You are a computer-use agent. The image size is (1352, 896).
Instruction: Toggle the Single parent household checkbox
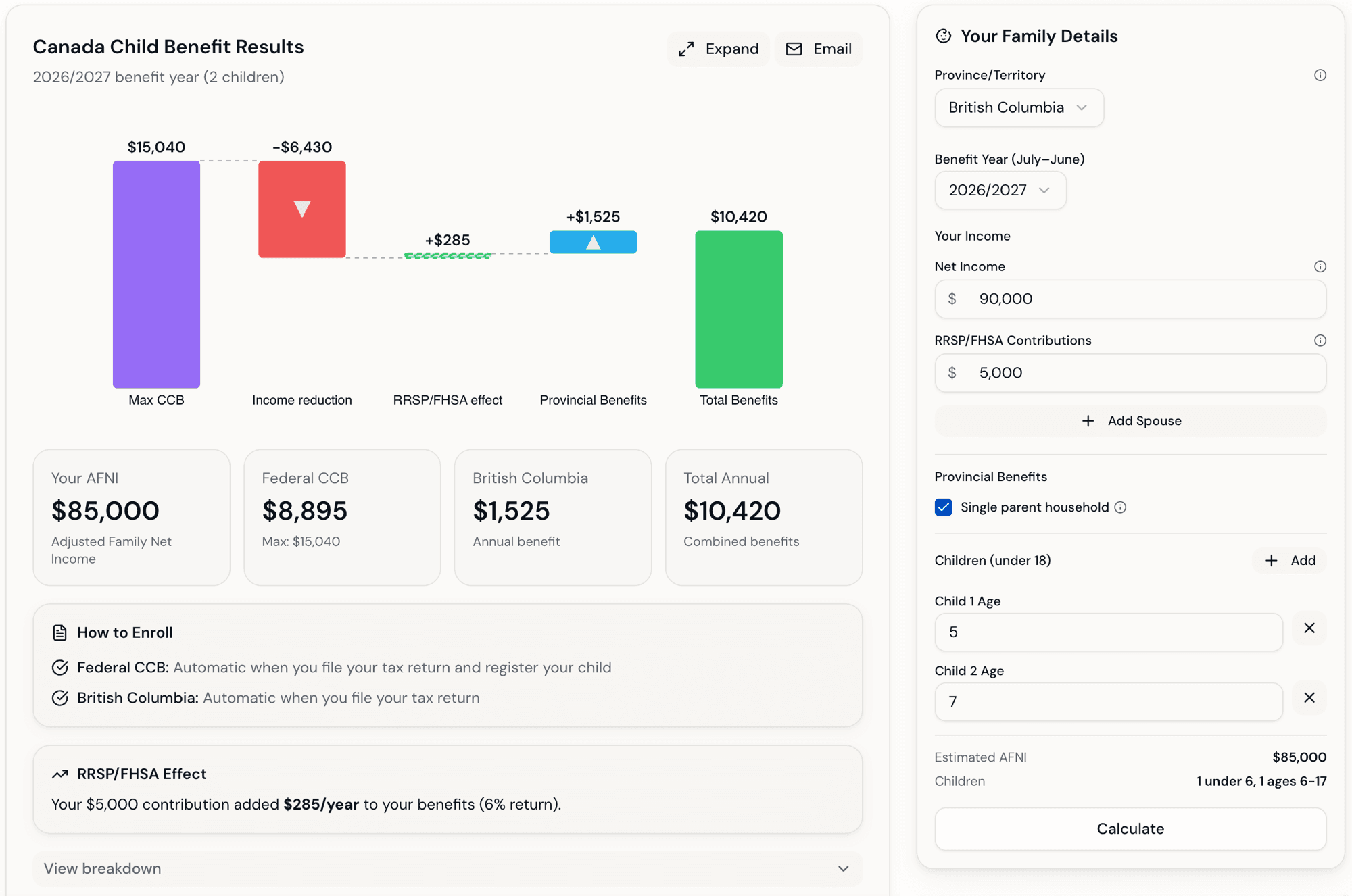944,507
